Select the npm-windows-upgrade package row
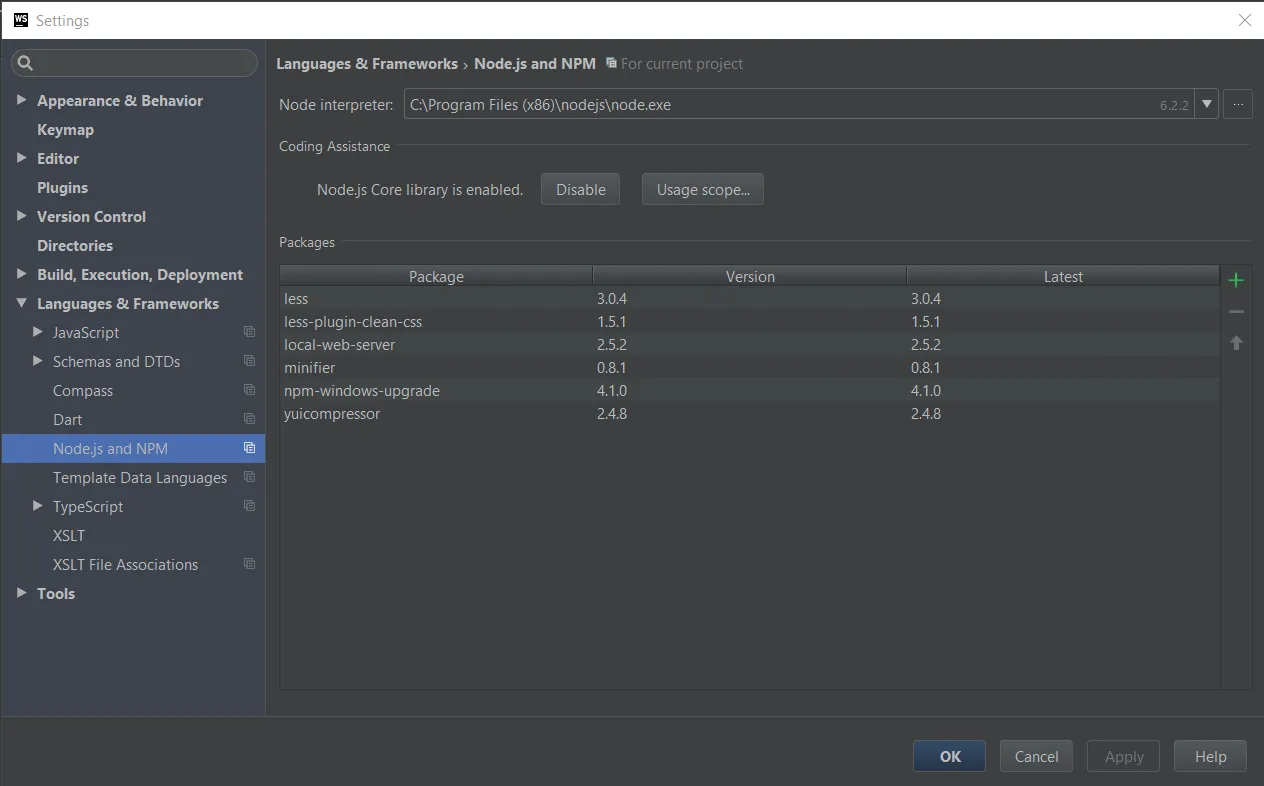This screenshot has height=786, width=1264. (x=750, y=390)
